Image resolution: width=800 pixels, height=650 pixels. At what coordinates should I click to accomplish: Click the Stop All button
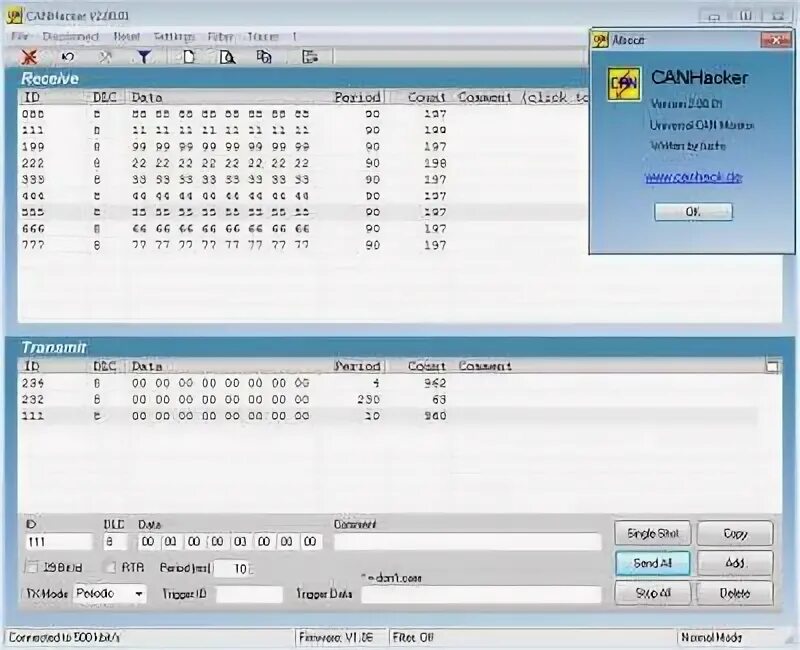click(653, 593)
